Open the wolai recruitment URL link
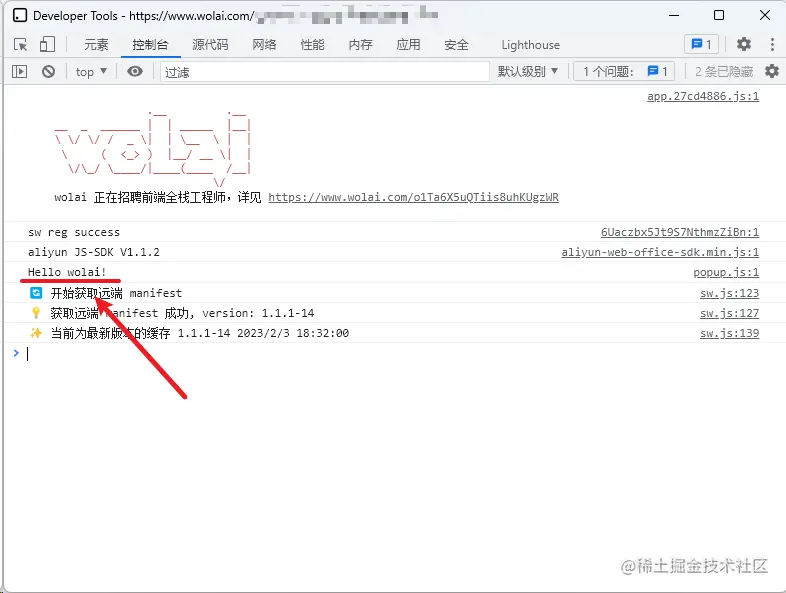The width and height of the screenshot is (786, 593). click(x=414, y=197)
